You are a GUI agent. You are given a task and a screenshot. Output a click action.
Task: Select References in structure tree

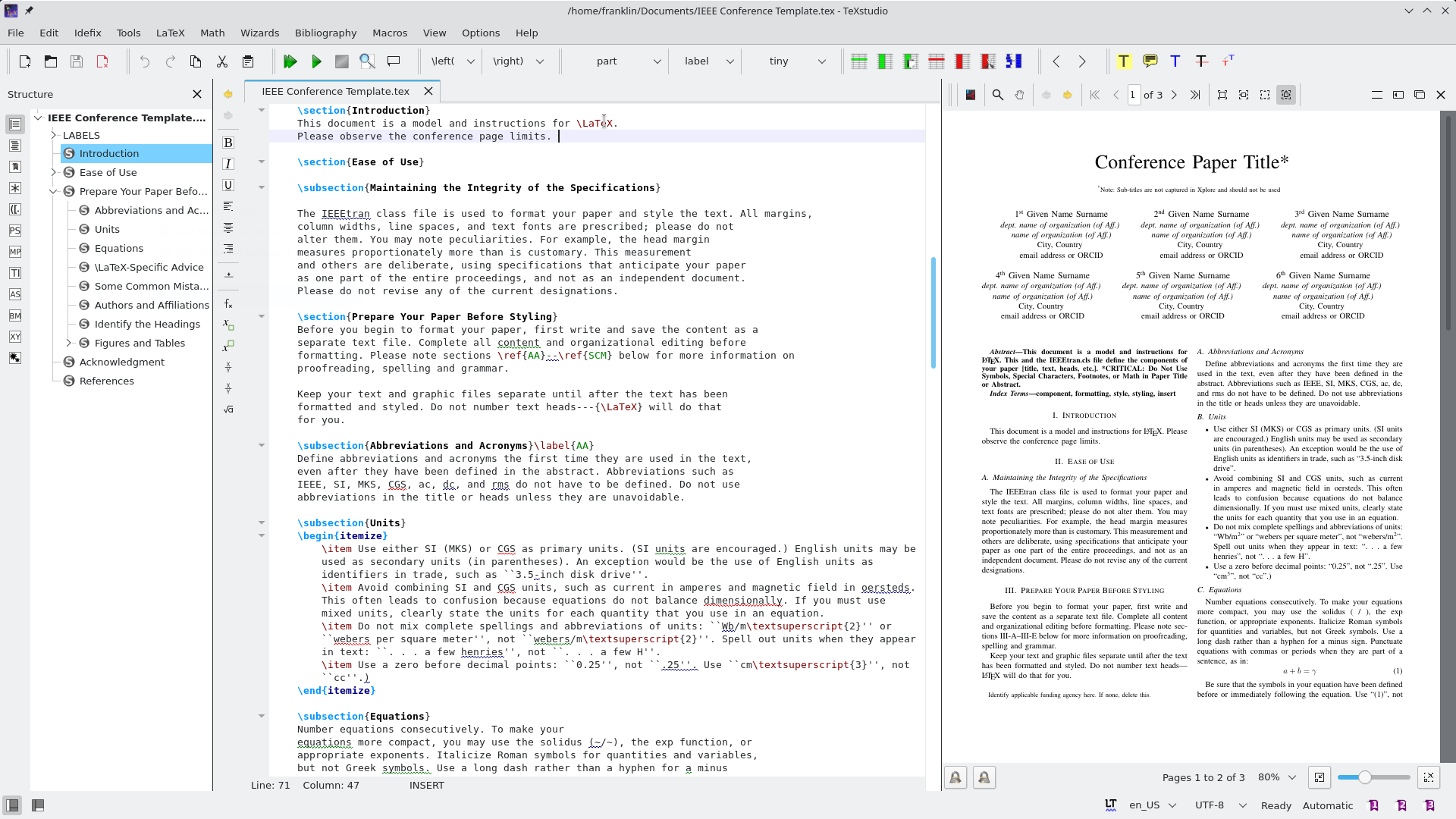pos(107,381)
